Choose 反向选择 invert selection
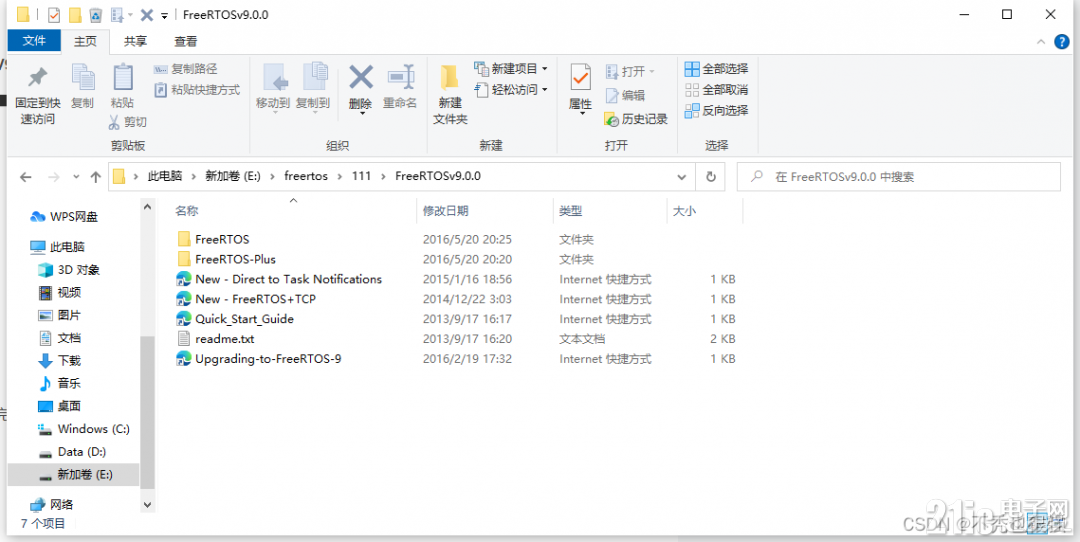The height and width of the screenshot is (542, 1080). coord(716,110)
